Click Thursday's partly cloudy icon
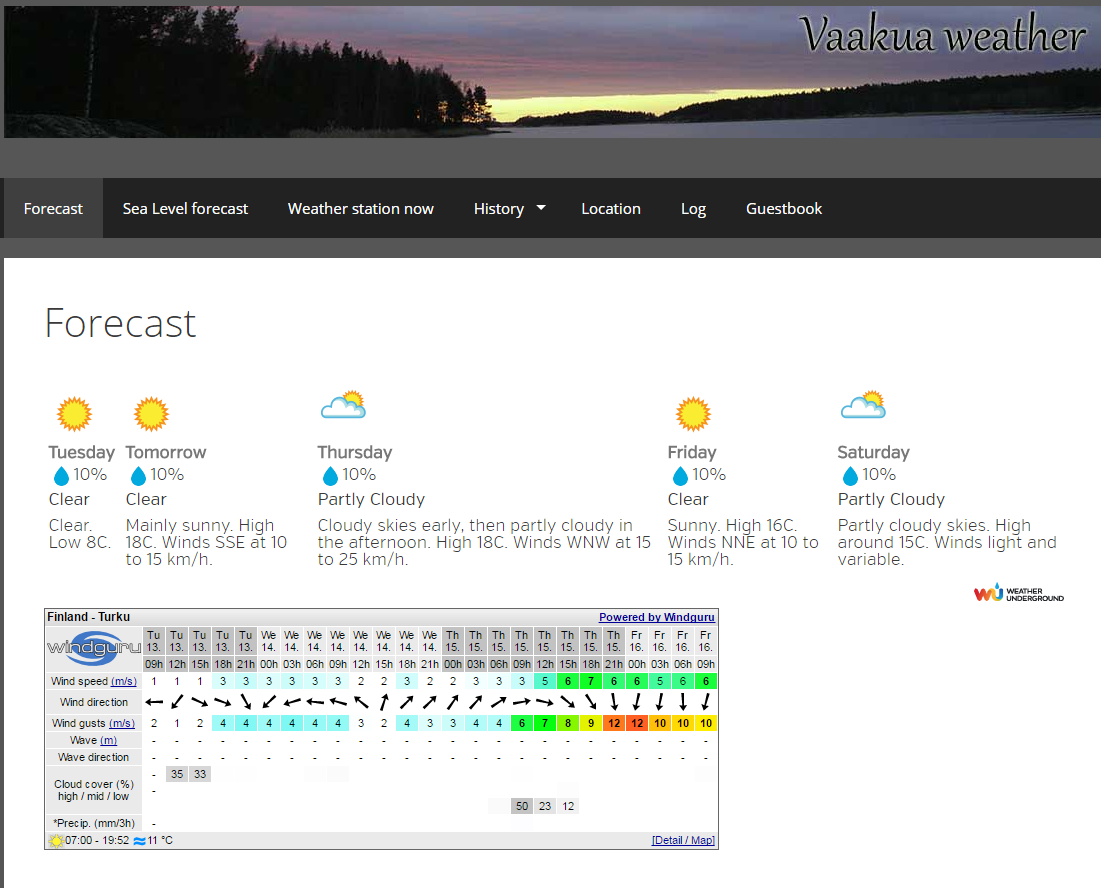 (x=342, y=405)
